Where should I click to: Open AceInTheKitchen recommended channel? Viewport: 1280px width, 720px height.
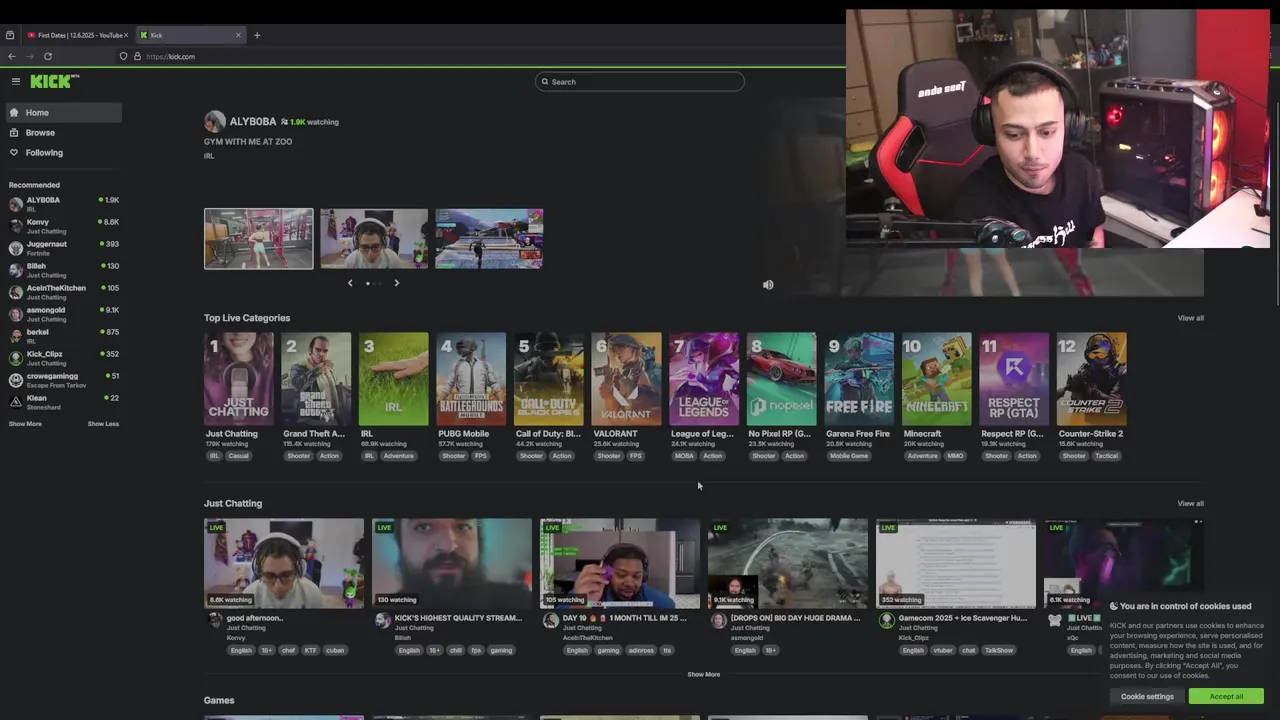(x=62, y=292)
